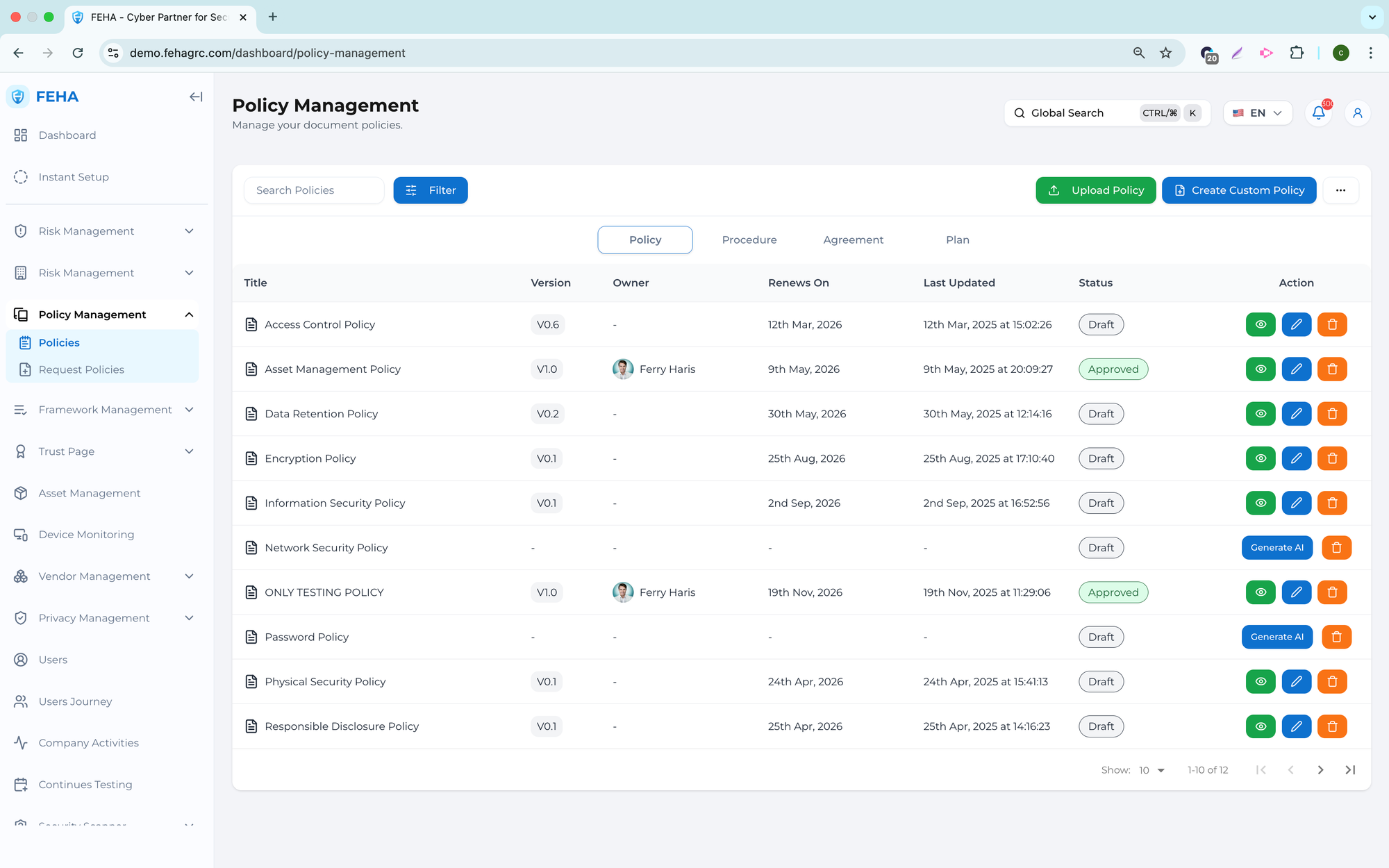
Task: Open the EN language dropdown
Action: (x=1257, y=113)
